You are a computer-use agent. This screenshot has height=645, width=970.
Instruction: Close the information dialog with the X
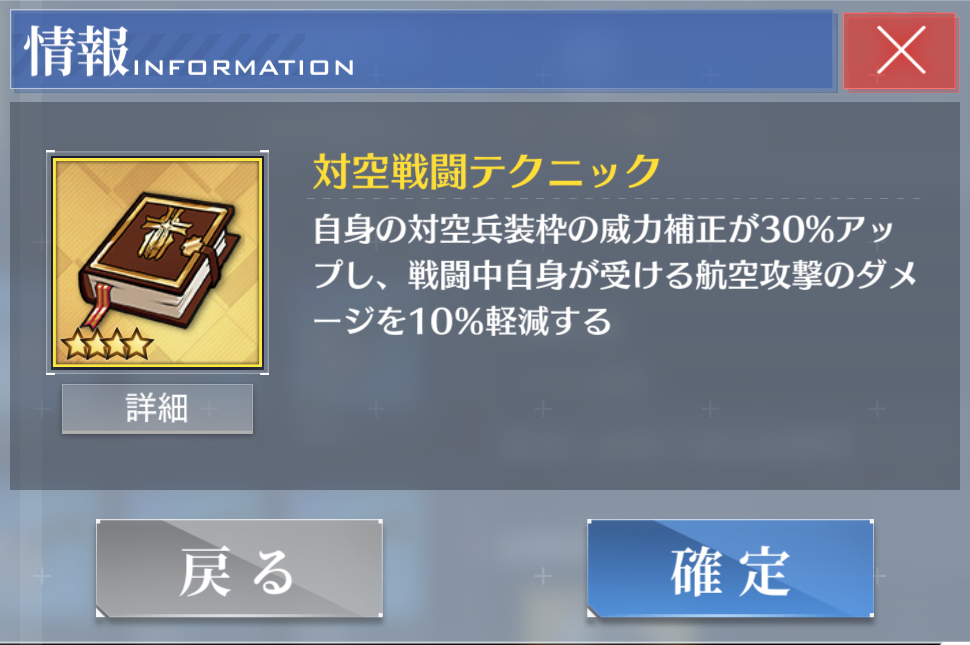(900, 51)
